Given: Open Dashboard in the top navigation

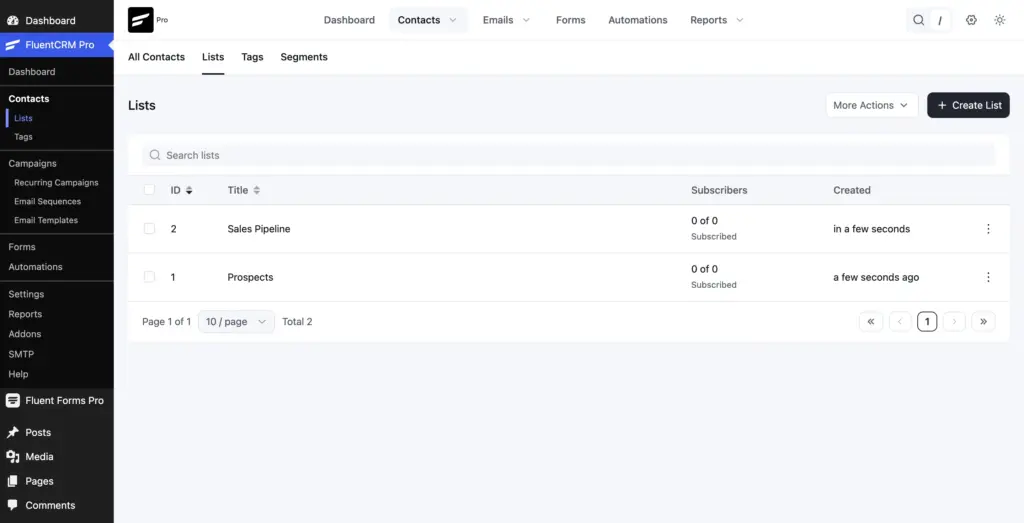Looking at the screenshot, I should coord(349,20).
